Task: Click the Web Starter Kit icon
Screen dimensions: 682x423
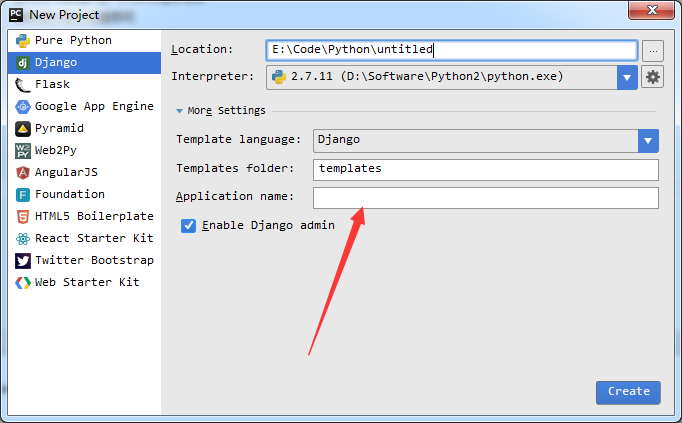Action: click(23, 283)
